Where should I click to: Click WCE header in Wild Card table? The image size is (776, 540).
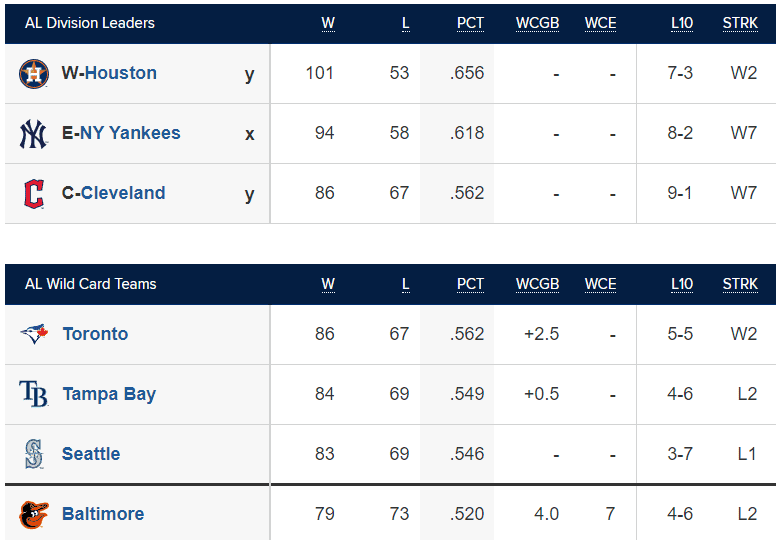pos(600,284)
